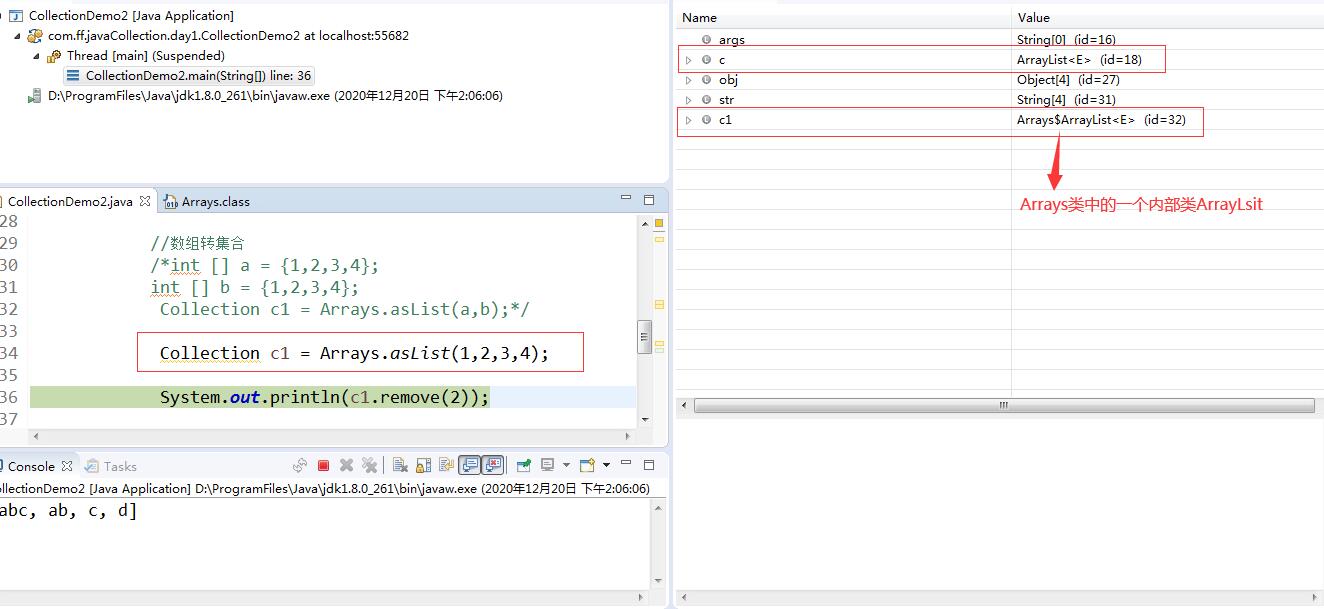The width and height of the screenshot is (1324, 609).
Task: Click code line Collection c1 = Arrays.asList(1,2,3,4)
Action: pyautogui.click(x=355, y=353)
